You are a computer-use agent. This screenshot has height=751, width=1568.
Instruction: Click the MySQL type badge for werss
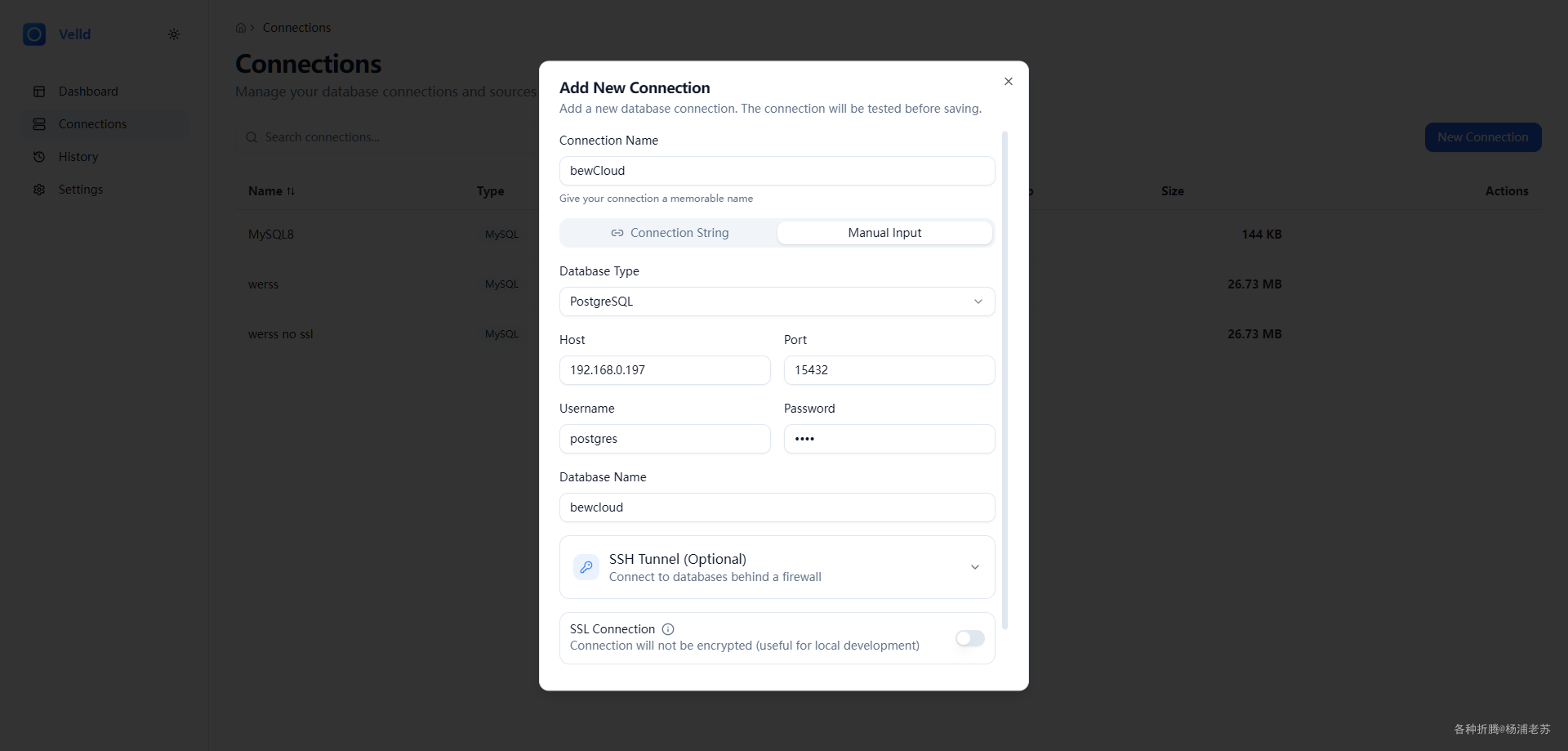[x=501, y=284]
